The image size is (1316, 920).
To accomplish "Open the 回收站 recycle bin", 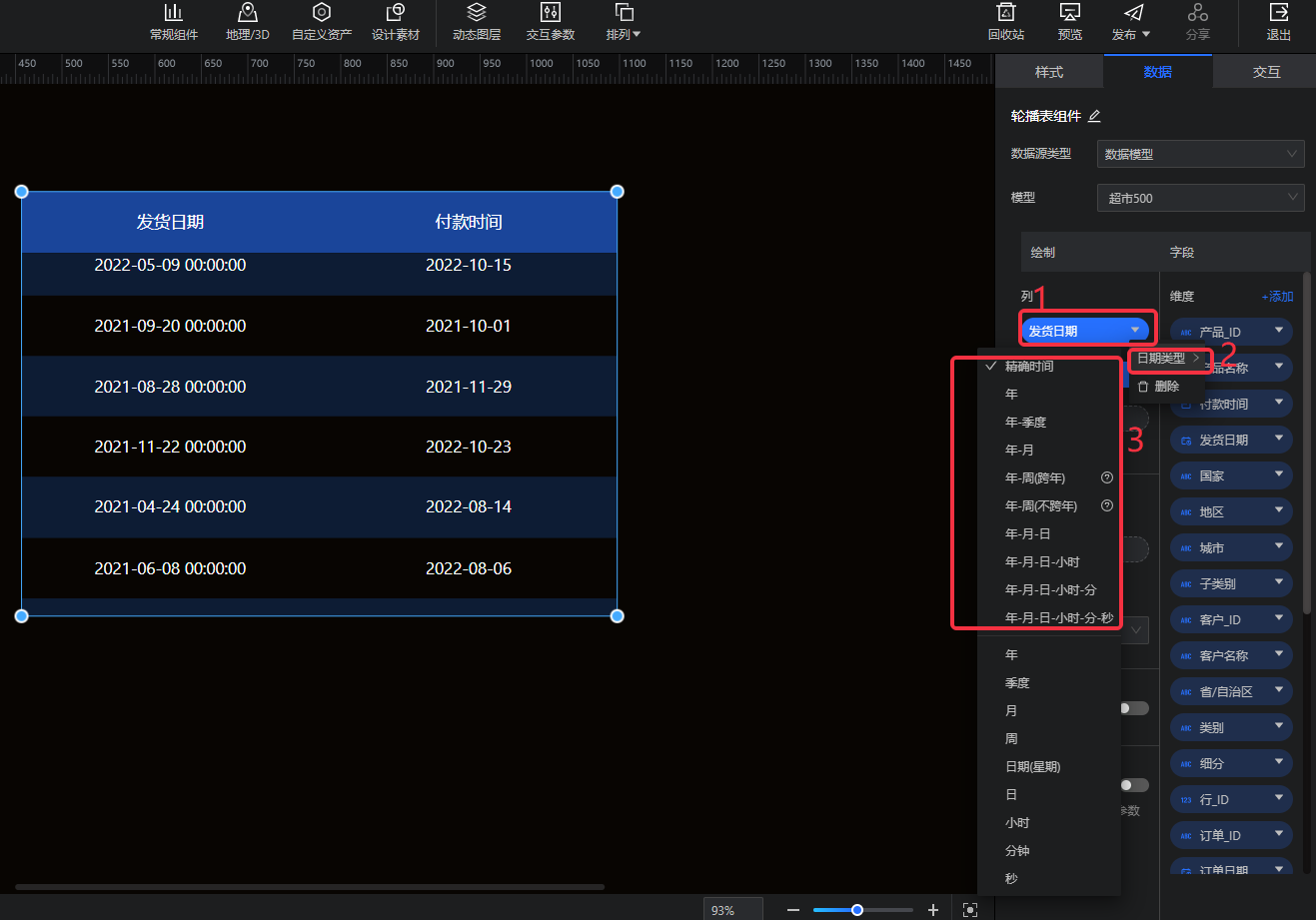I will [1006, 14].
